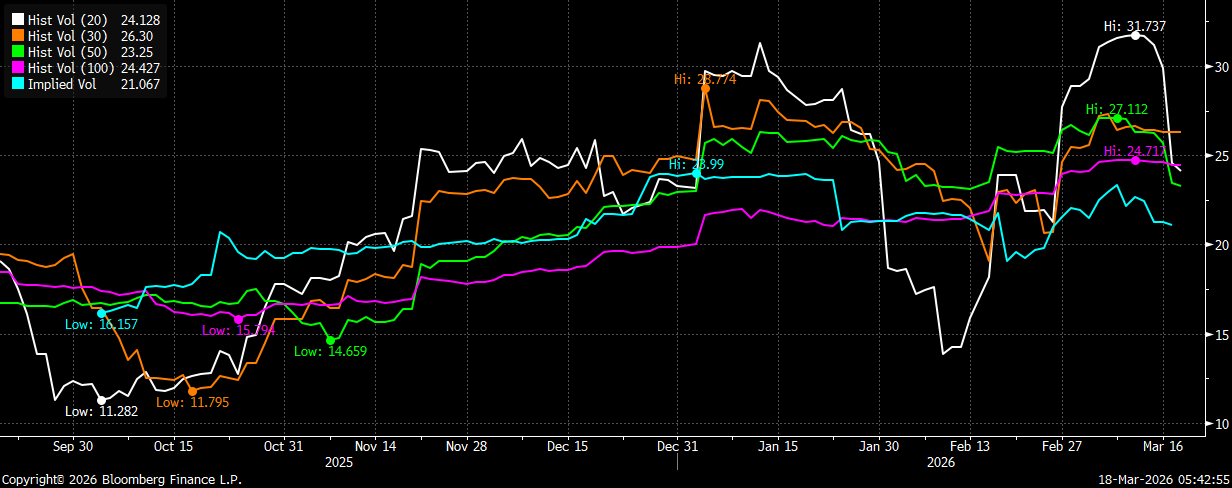Click the white marker at Low: 11.282
Image resolution: width=1232 pixels, height=488 pixels.
point(101,400)
